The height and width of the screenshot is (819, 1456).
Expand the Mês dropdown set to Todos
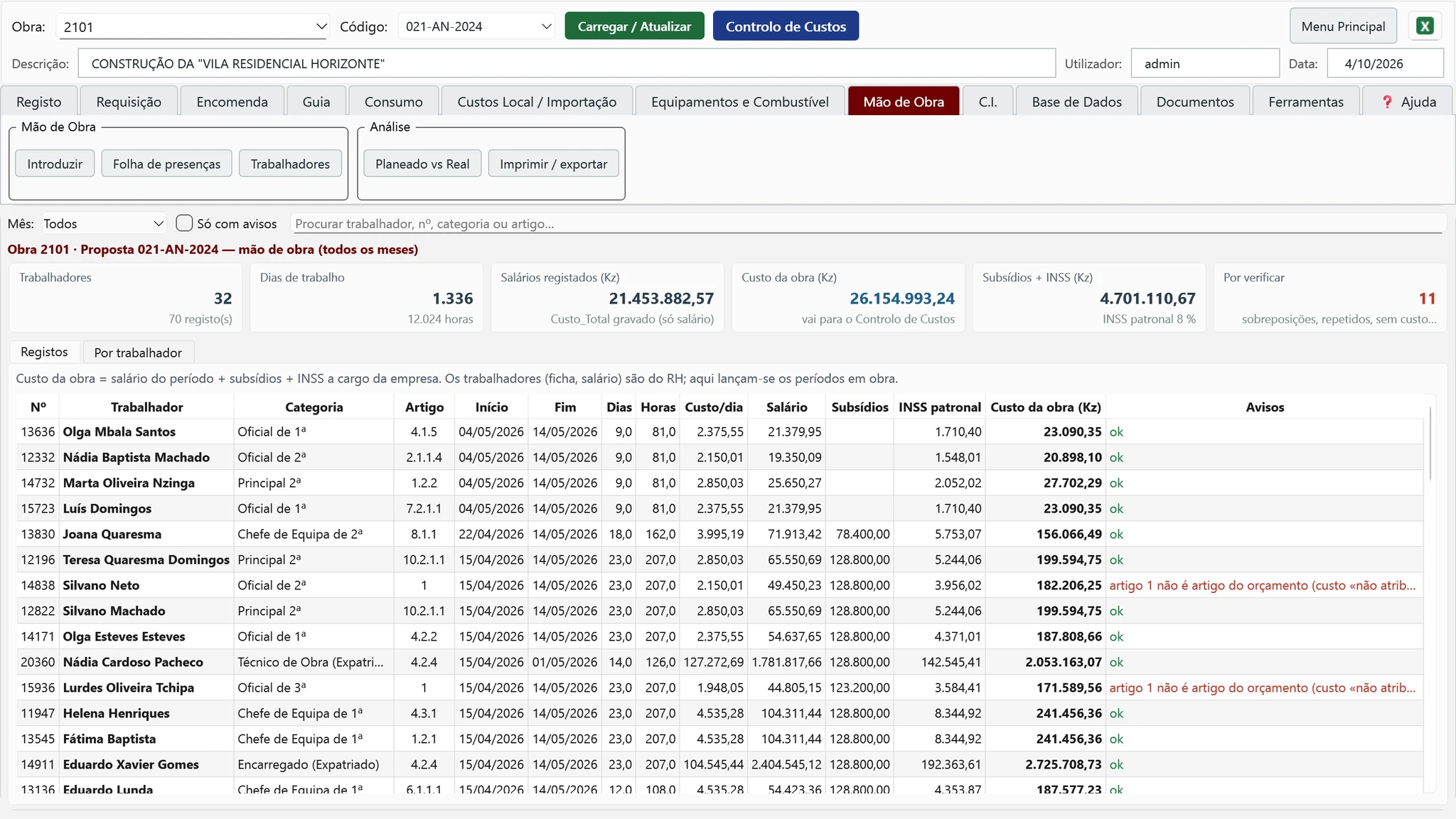(104, 223)
